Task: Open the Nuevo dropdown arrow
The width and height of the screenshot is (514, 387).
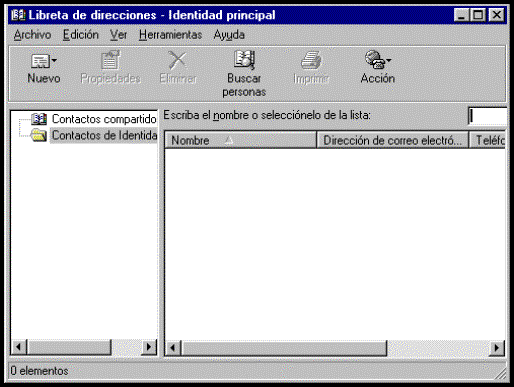Action: coord(54,61)
